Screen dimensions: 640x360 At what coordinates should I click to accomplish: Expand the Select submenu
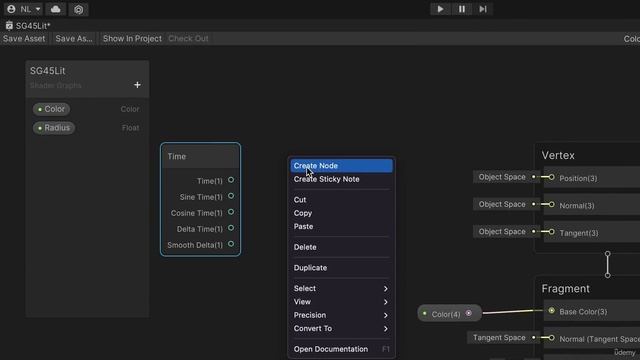[x=341, y=289]
